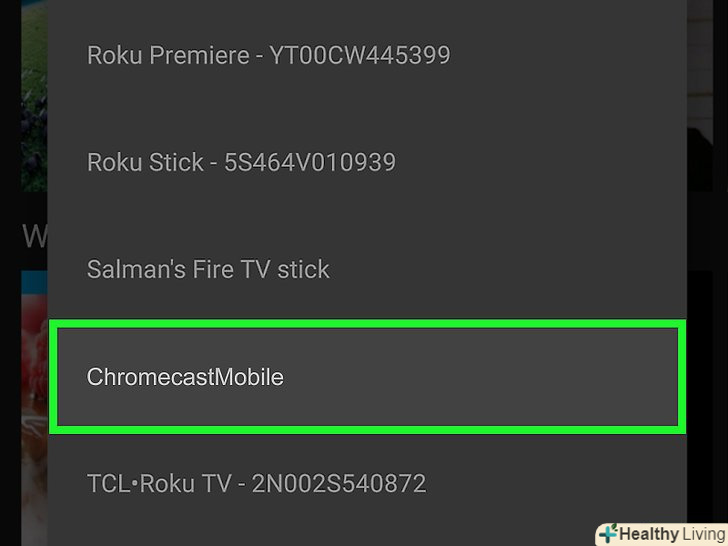
Task: Click the partially hidden "W" section heading
Action: click(x=33, y=237)
